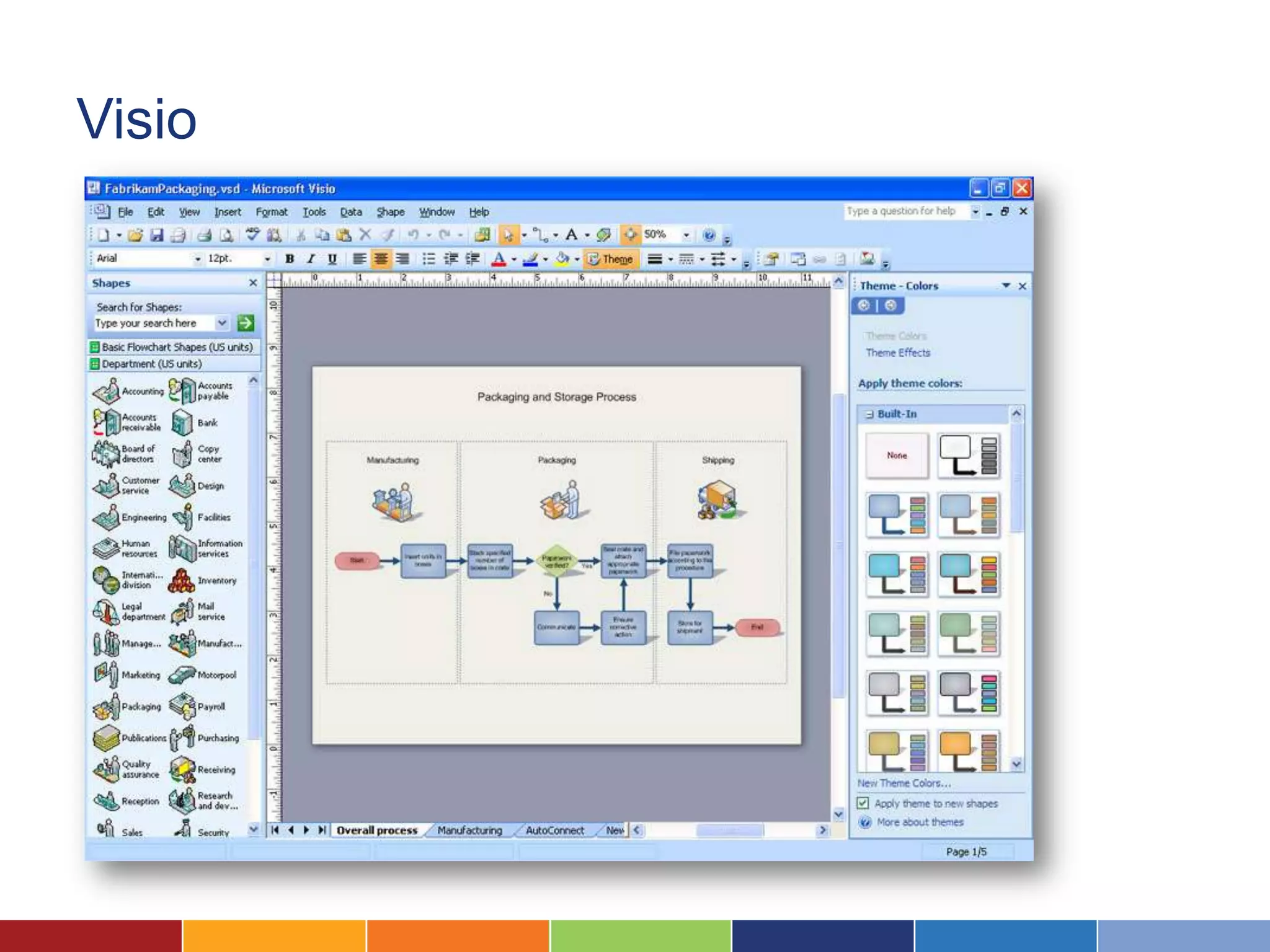Select the Accounting department shape
The height and width of the screenshot is (952, 1270).
click(x=128, y=391)
